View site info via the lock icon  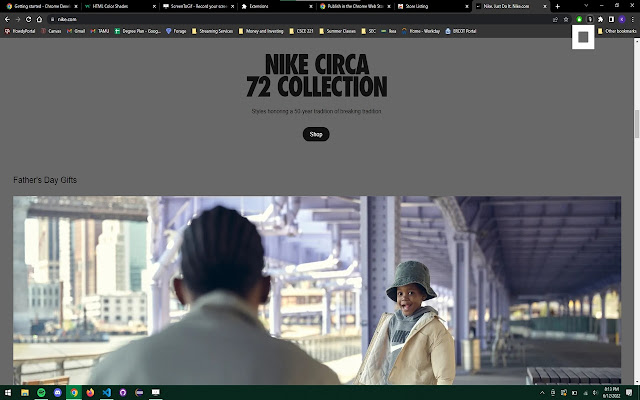pos(52,19)
